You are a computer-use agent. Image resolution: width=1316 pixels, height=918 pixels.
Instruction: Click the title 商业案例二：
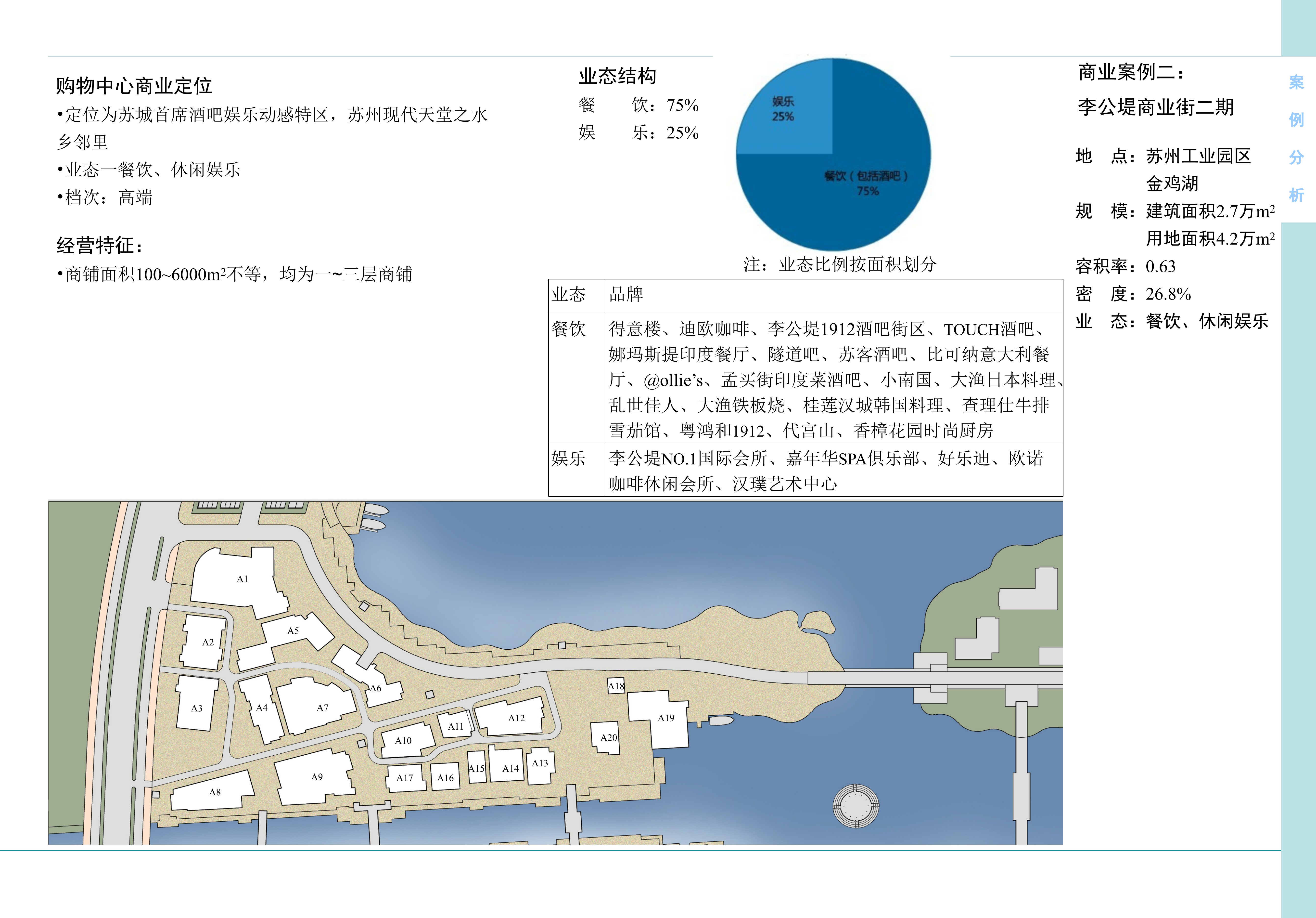(1131, 72)
